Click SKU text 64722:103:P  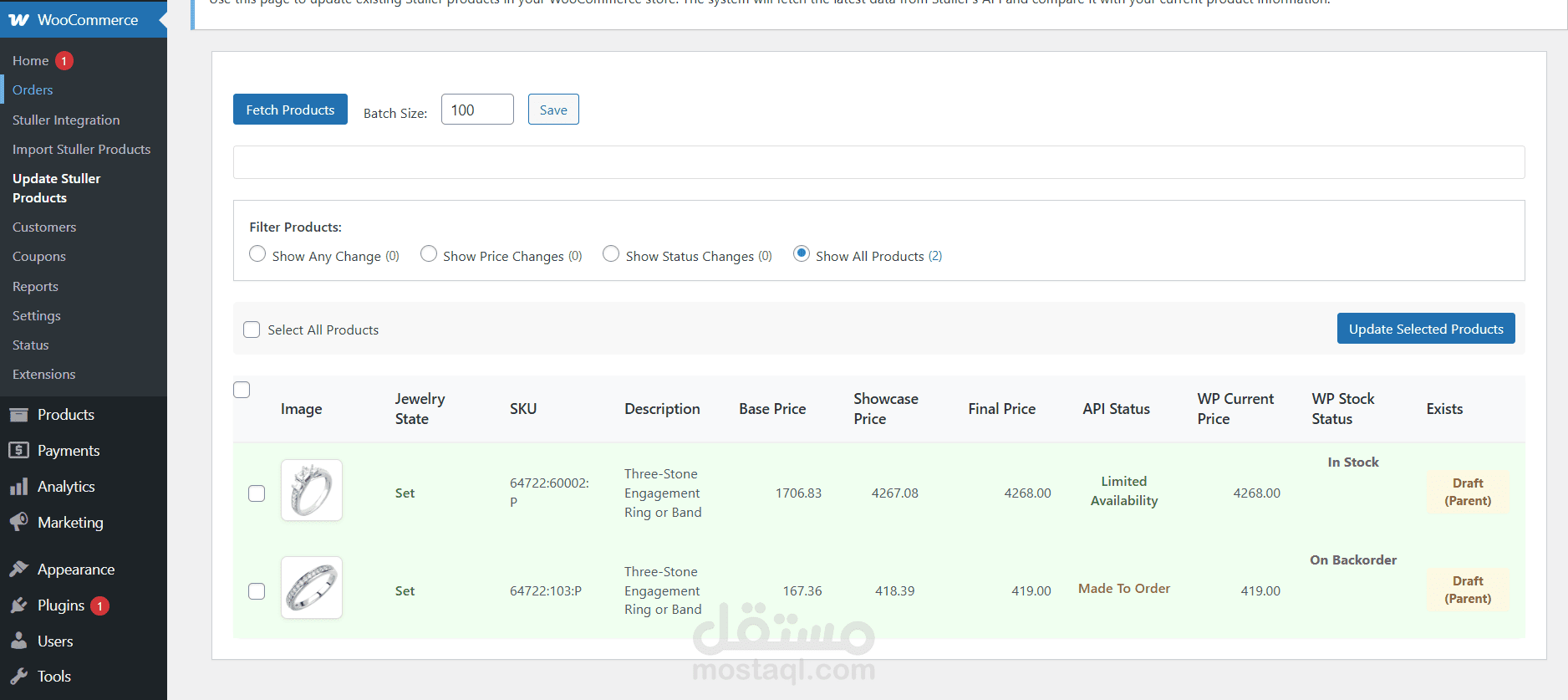point(546,591)
